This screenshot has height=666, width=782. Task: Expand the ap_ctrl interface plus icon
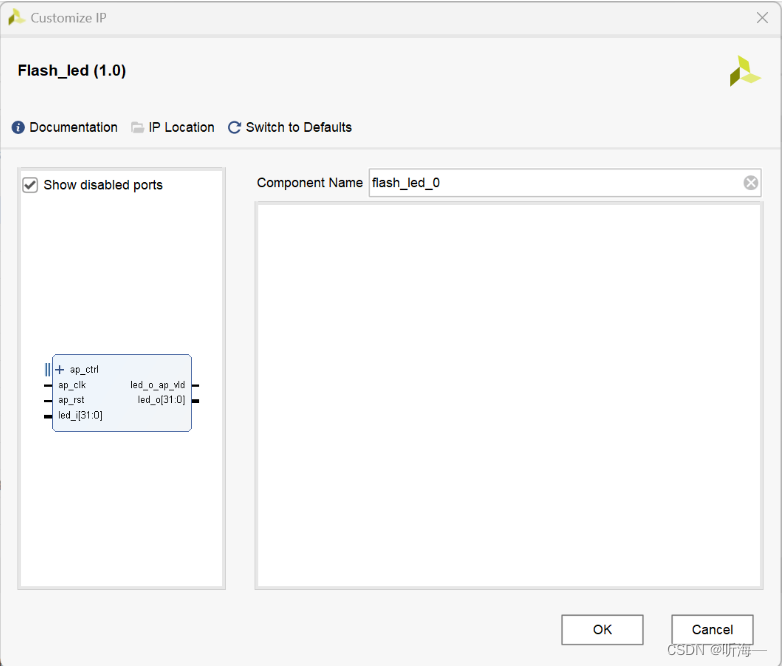[60, 370]
